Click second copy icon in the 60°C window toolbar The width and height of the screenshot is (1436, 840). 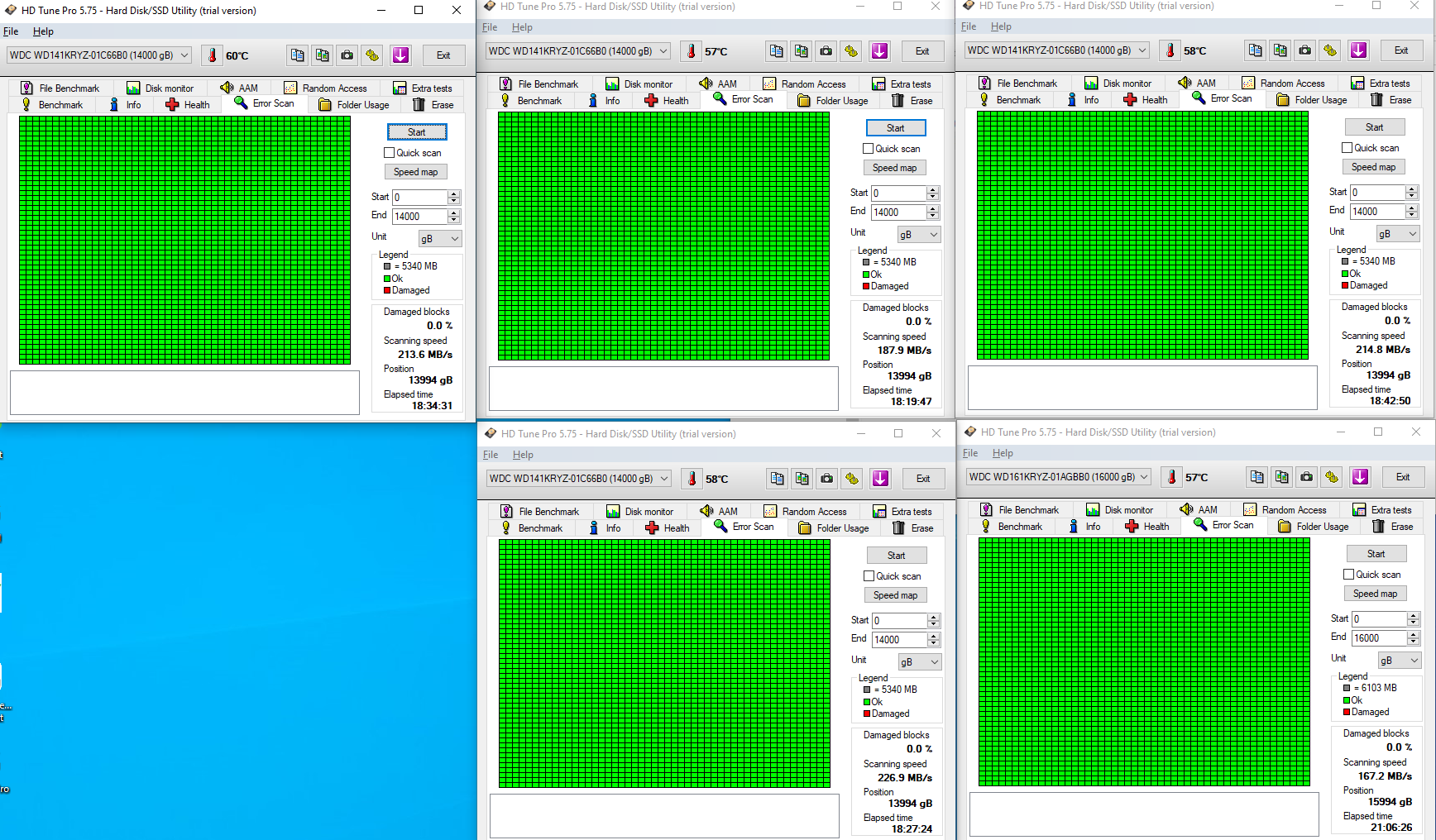point(323,55)
